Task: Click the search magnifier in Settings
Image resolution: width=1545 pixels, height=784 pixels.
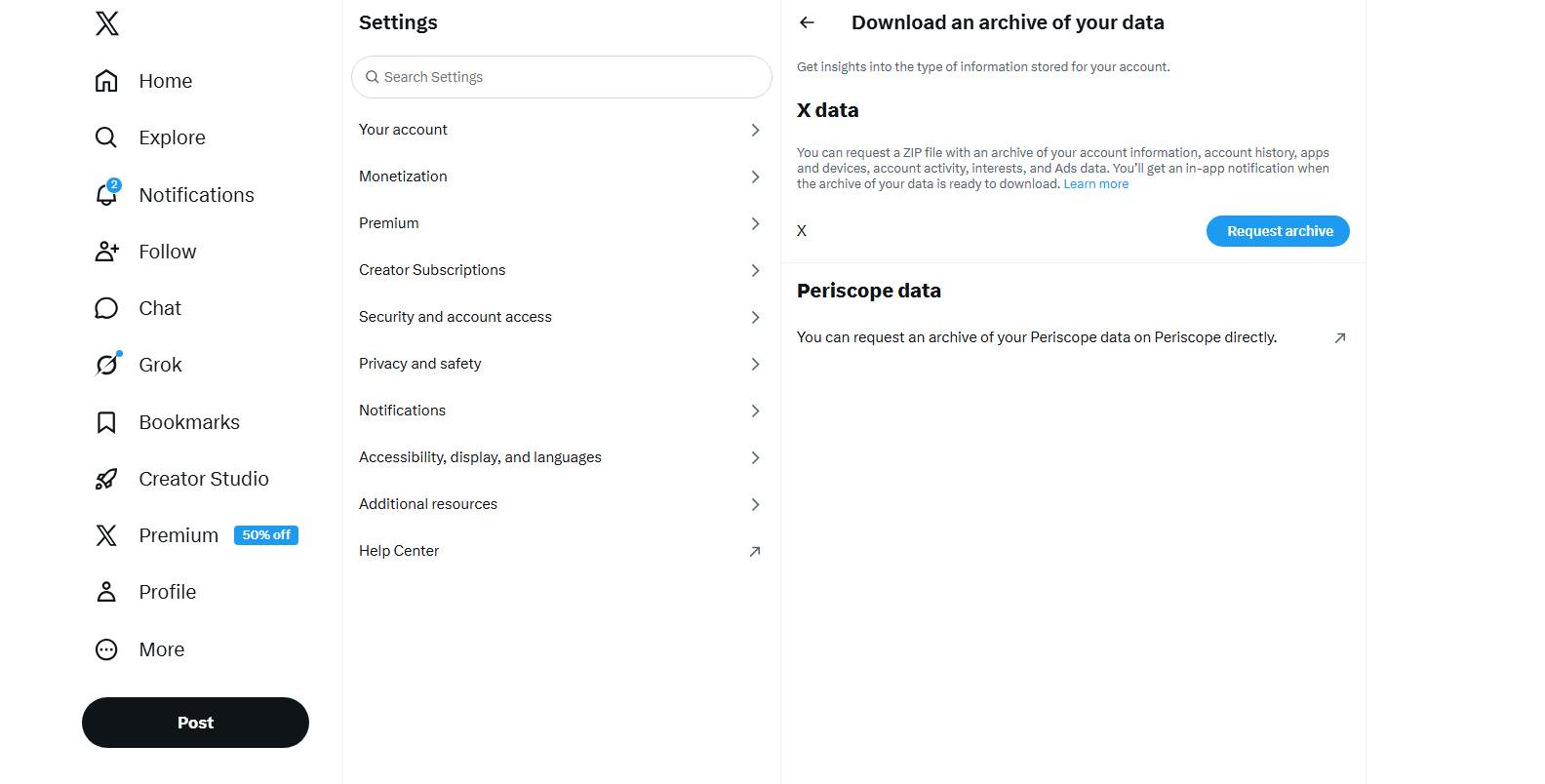Action: coord(372,77)
